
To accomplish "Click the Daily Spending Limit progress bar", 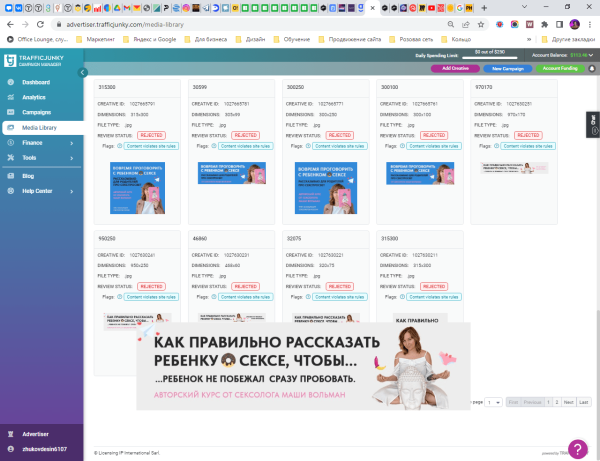I will coord(489,58).
